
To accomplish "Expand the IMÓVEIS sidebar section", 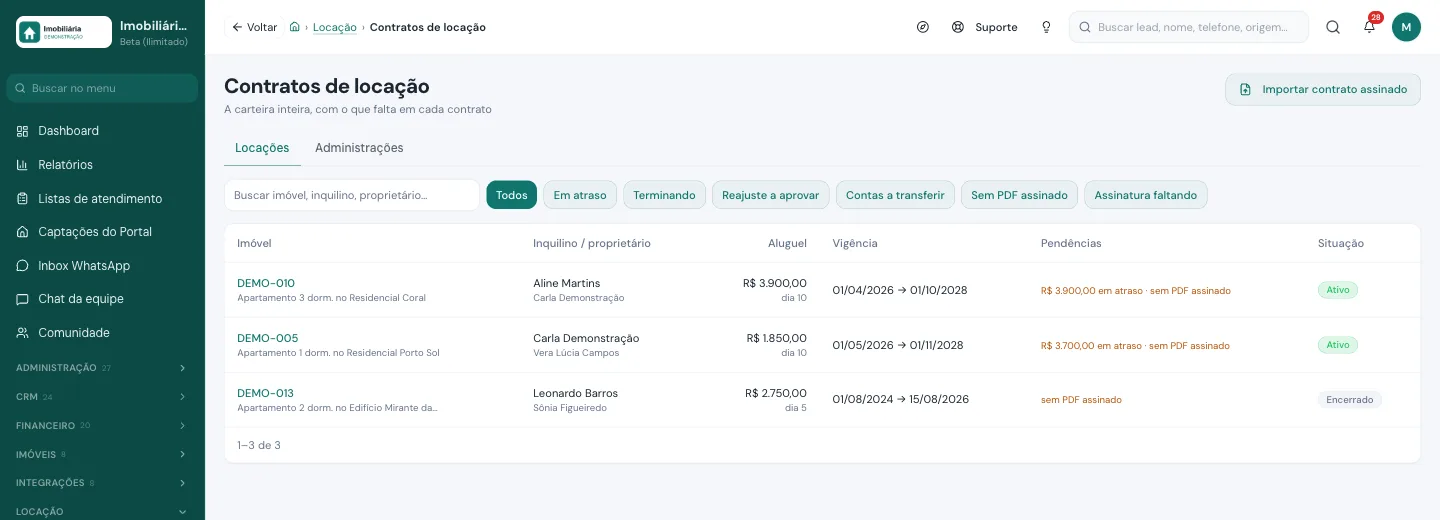I will point(102,454).
